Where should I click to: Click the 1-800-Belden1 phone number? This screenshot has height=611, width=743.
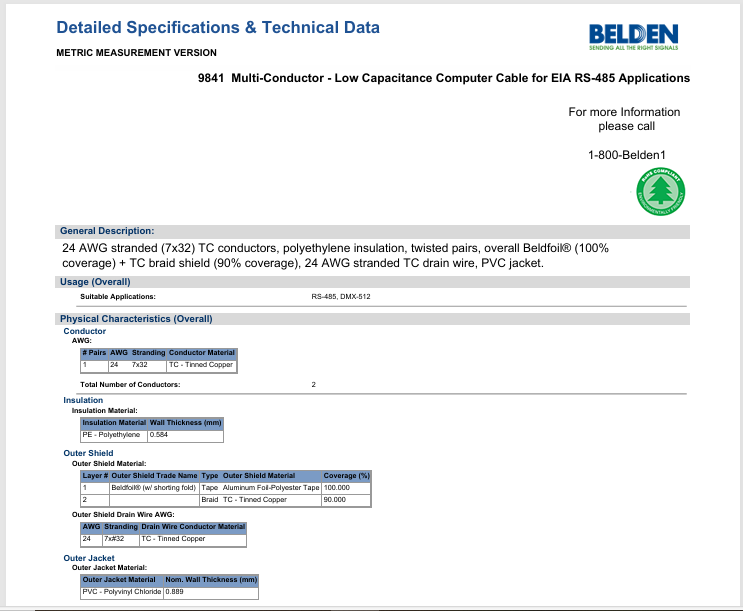(626, 155)
